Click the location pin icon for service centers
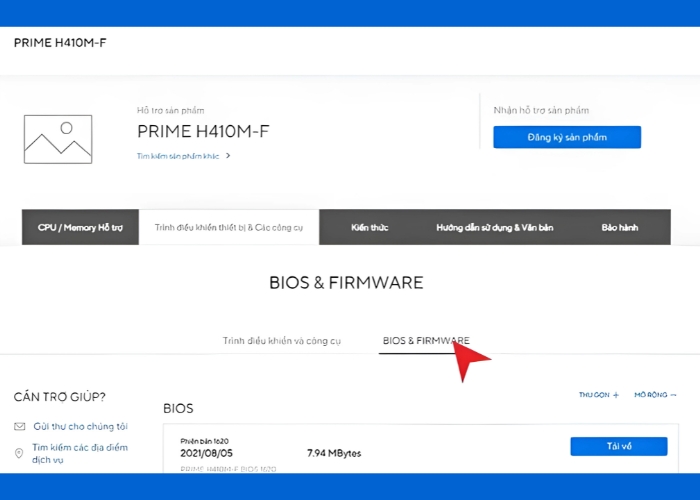The height and width of the screenshot is (500, 700). [x=20, y=453]
